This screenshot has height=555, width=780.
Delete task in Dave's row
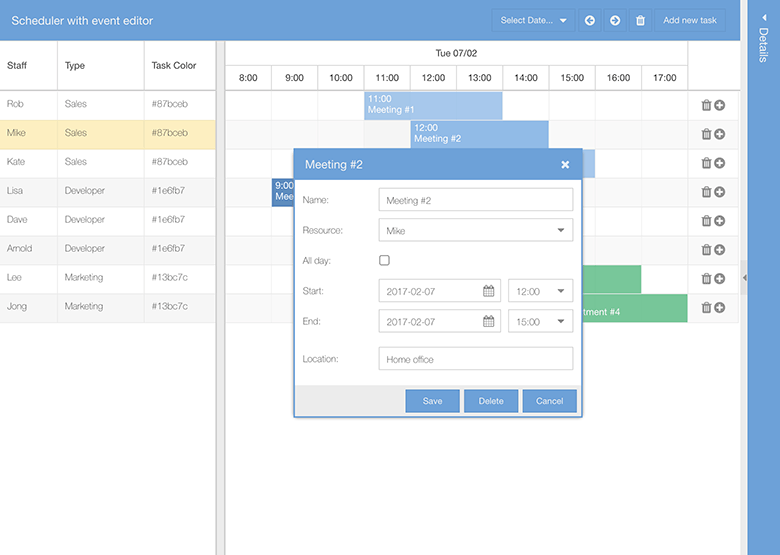tap(706, 220)
